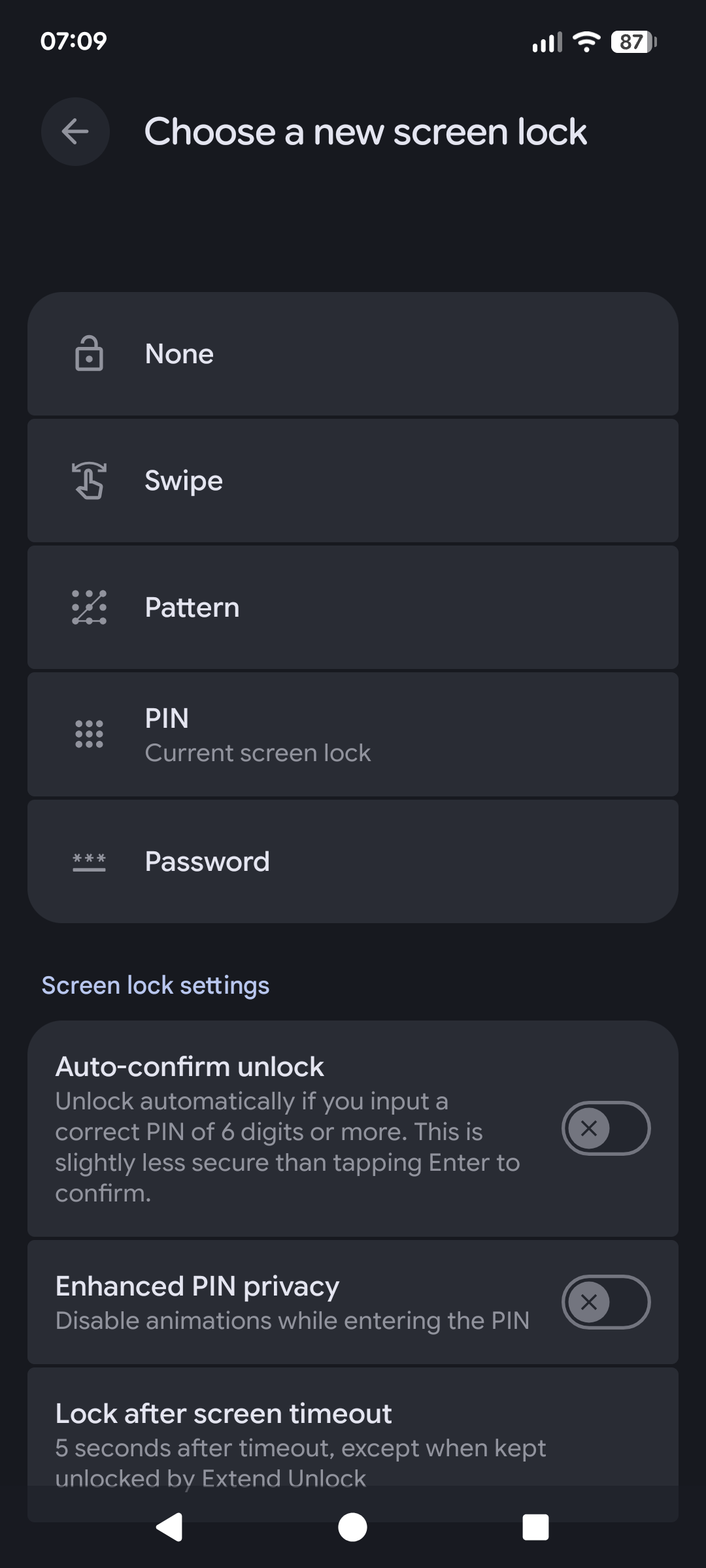706x1568 pixels.
Task: Select PIN, the current screen lock
Action: (x=353, y=734)
